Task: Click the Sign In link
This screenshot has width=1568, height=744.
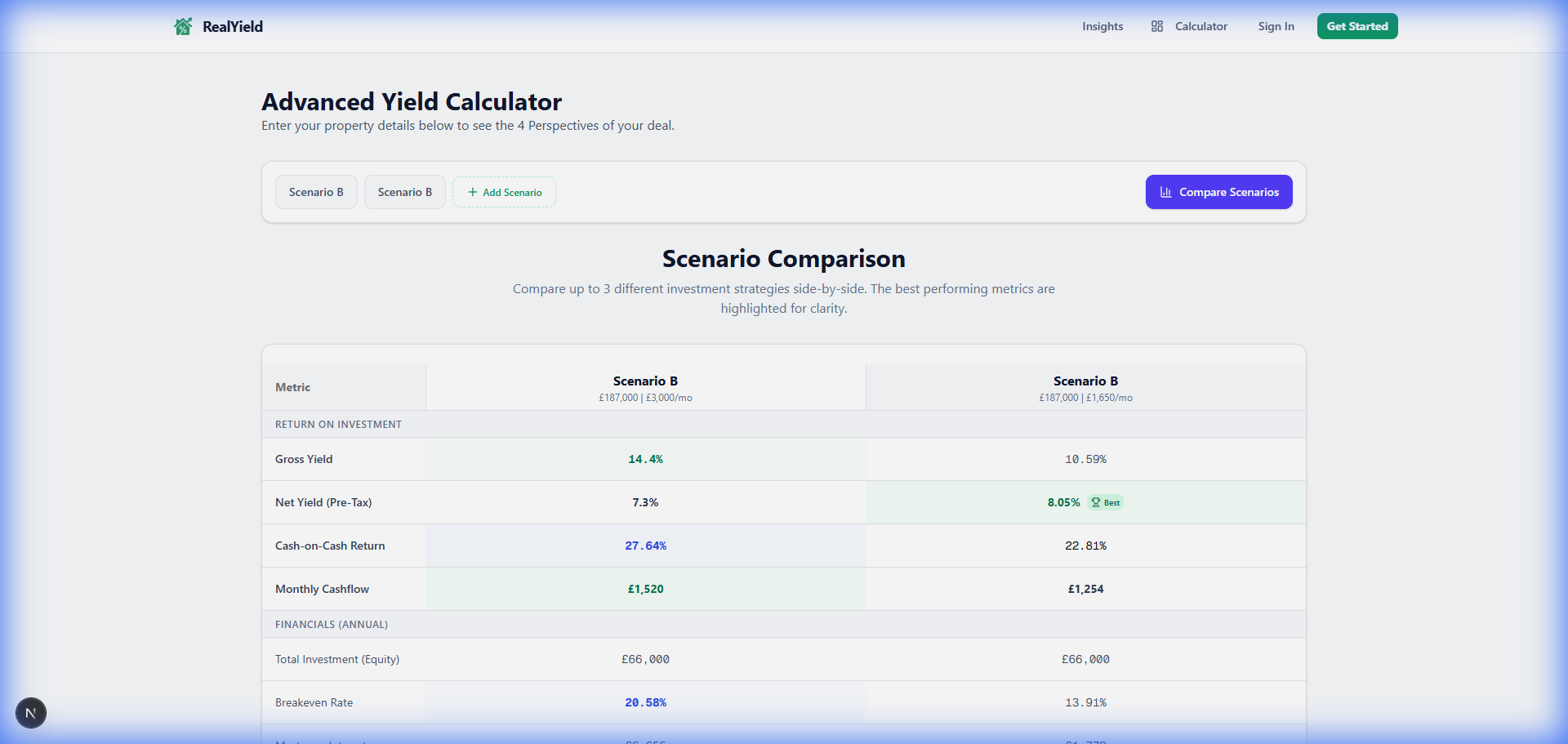Action: coord(1276,26)
